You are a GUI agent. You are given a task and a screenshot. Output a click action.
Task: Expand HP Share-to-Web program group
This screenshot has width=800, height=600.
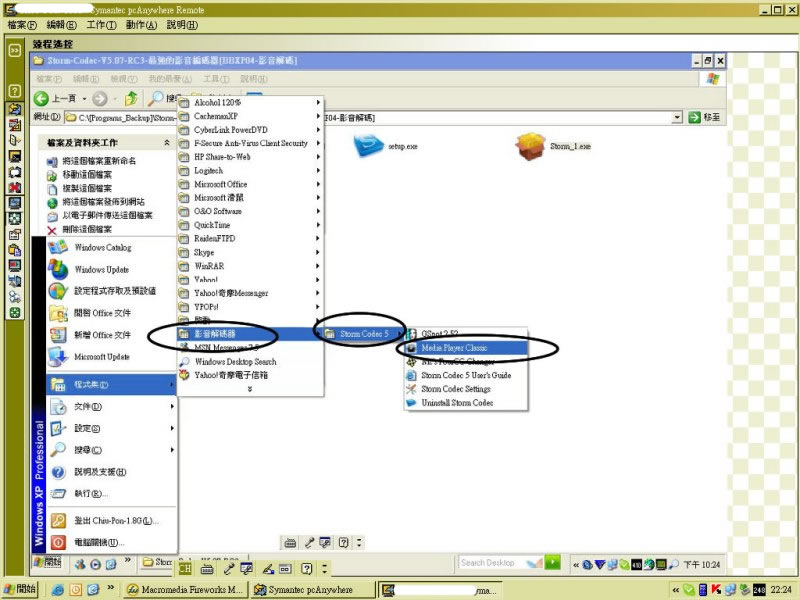251,157
